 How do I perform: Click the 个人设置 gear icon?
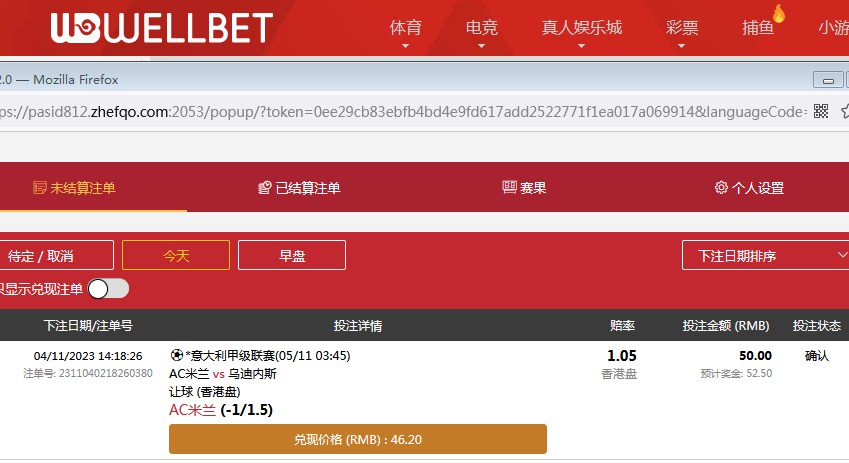pos(721,187)
